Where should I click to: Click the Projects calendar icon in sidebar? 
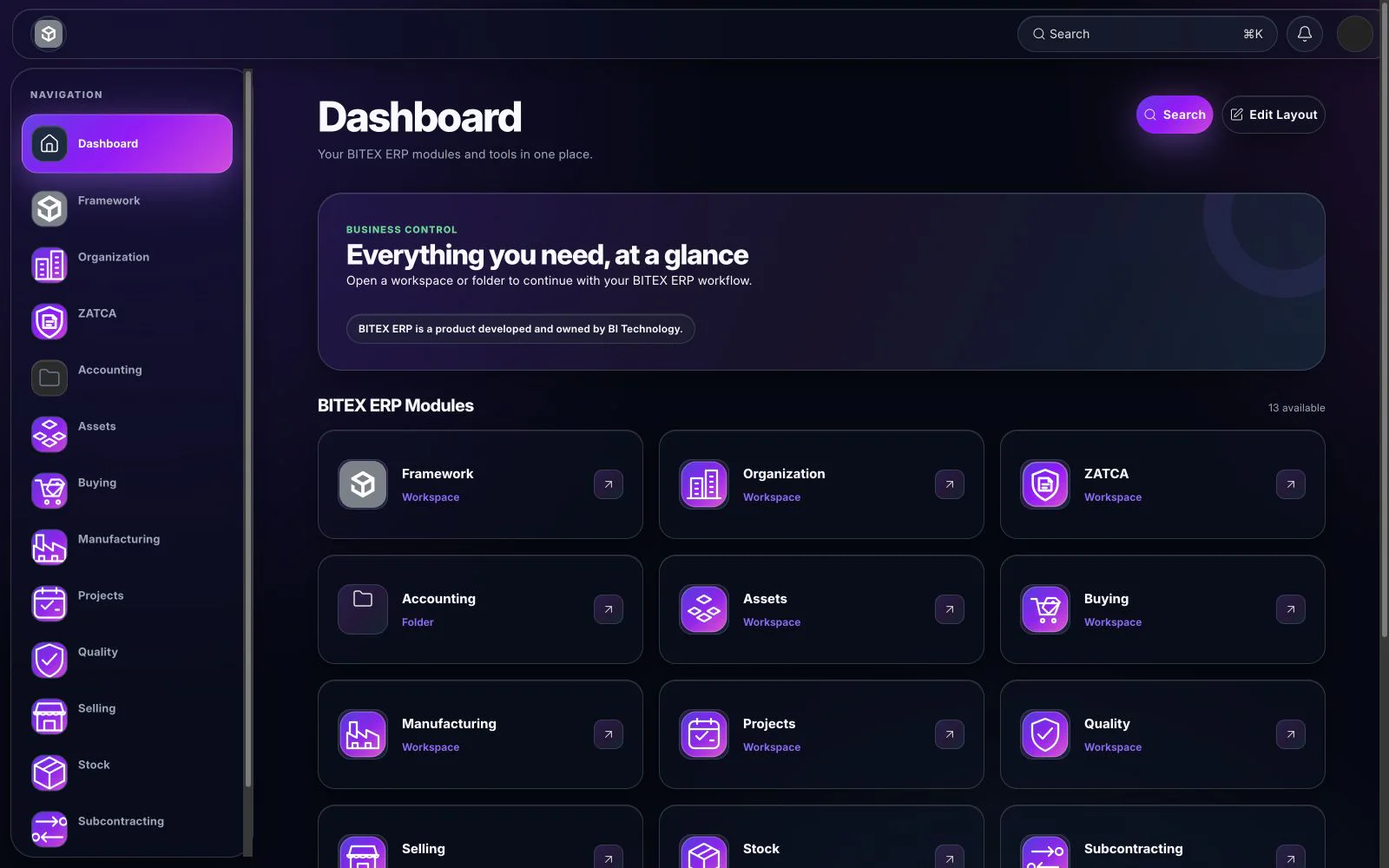49,603
